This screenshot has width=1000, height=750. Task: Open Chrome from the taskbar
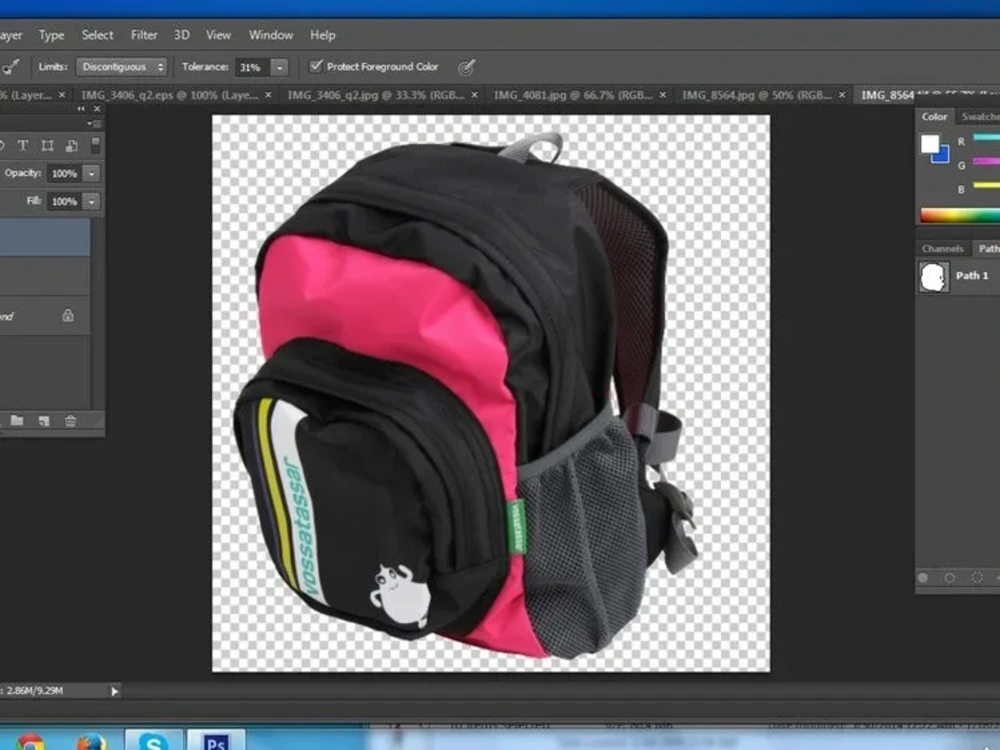click(x=31, y=743)
